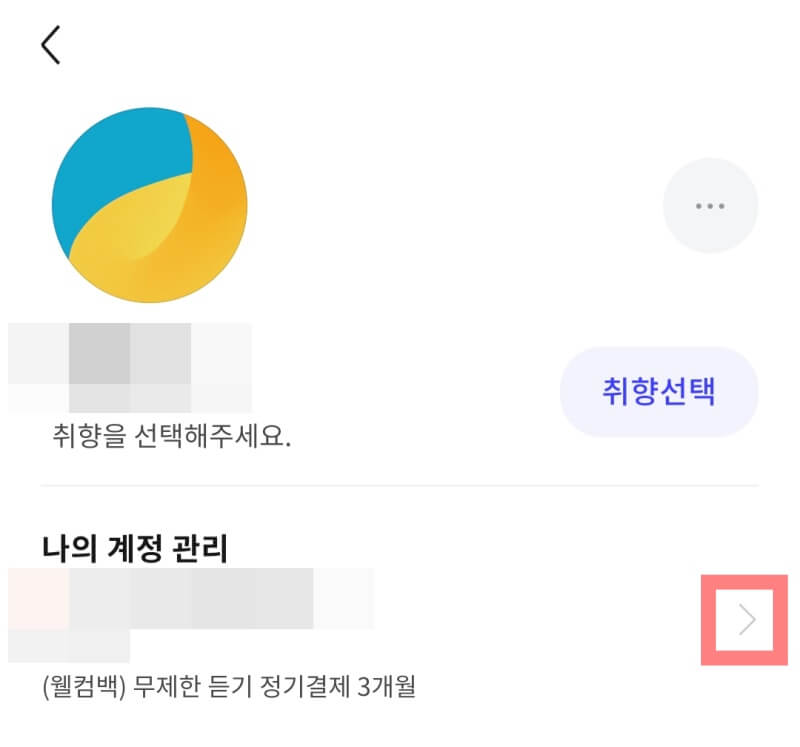Tap the blue and yellow profile avatar
This screenshot has height=747, width=800.
coord(149,205)
